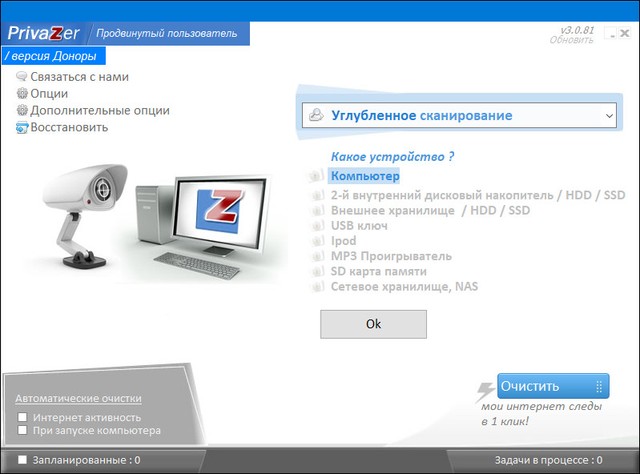This screenshot has width=640, height=474.
Task: Click the icon beside Внешнее хранилище
Action: [x=318, y=211]
